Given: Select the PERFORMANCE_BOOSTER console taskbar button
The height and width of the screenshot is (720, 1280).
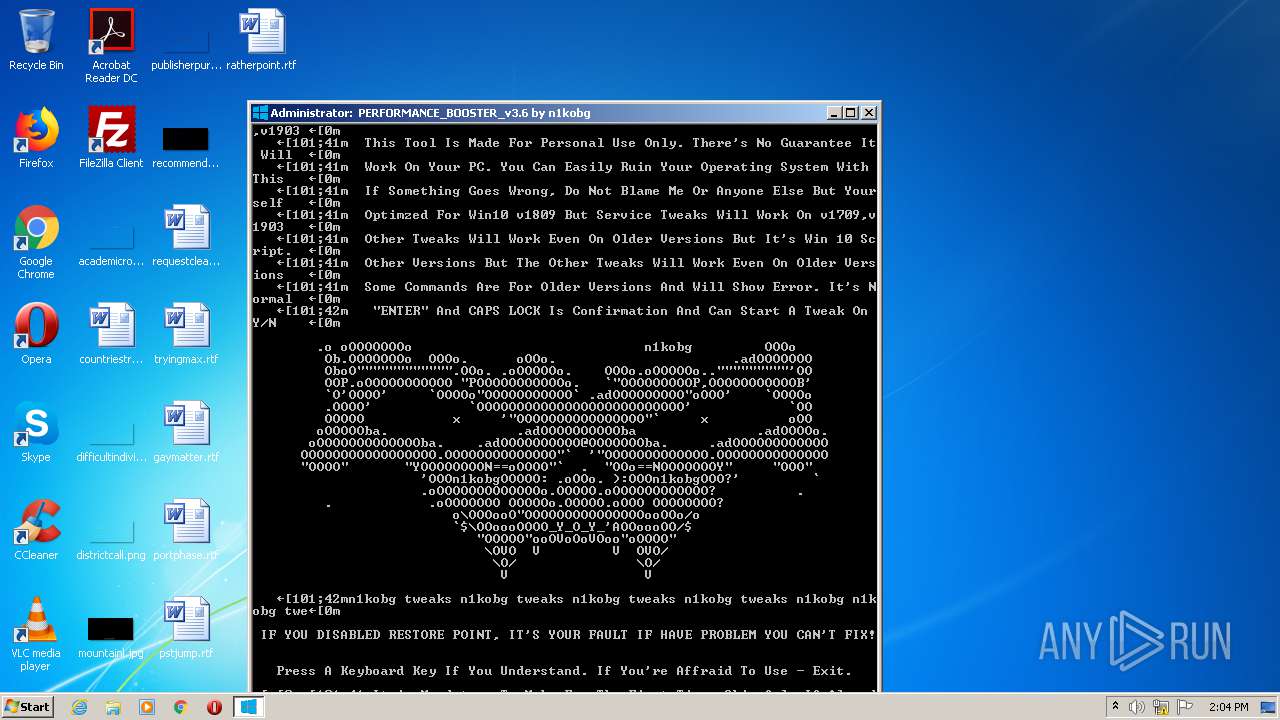Looking at the screenshot, I should click(248, 707).
